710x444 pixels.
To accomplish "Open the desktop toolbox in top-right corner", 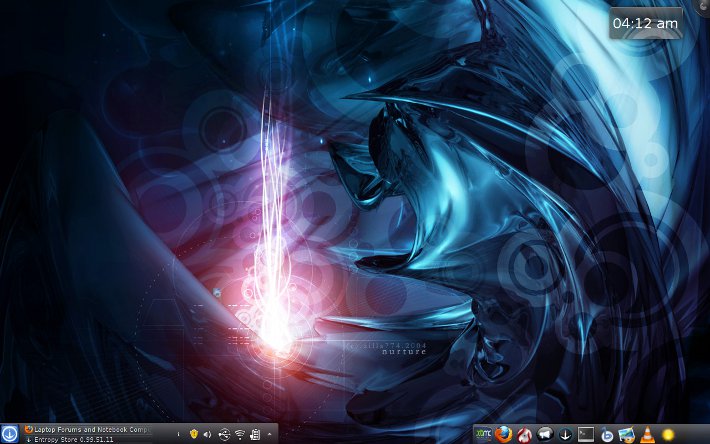I will click(x=703, y=6).
